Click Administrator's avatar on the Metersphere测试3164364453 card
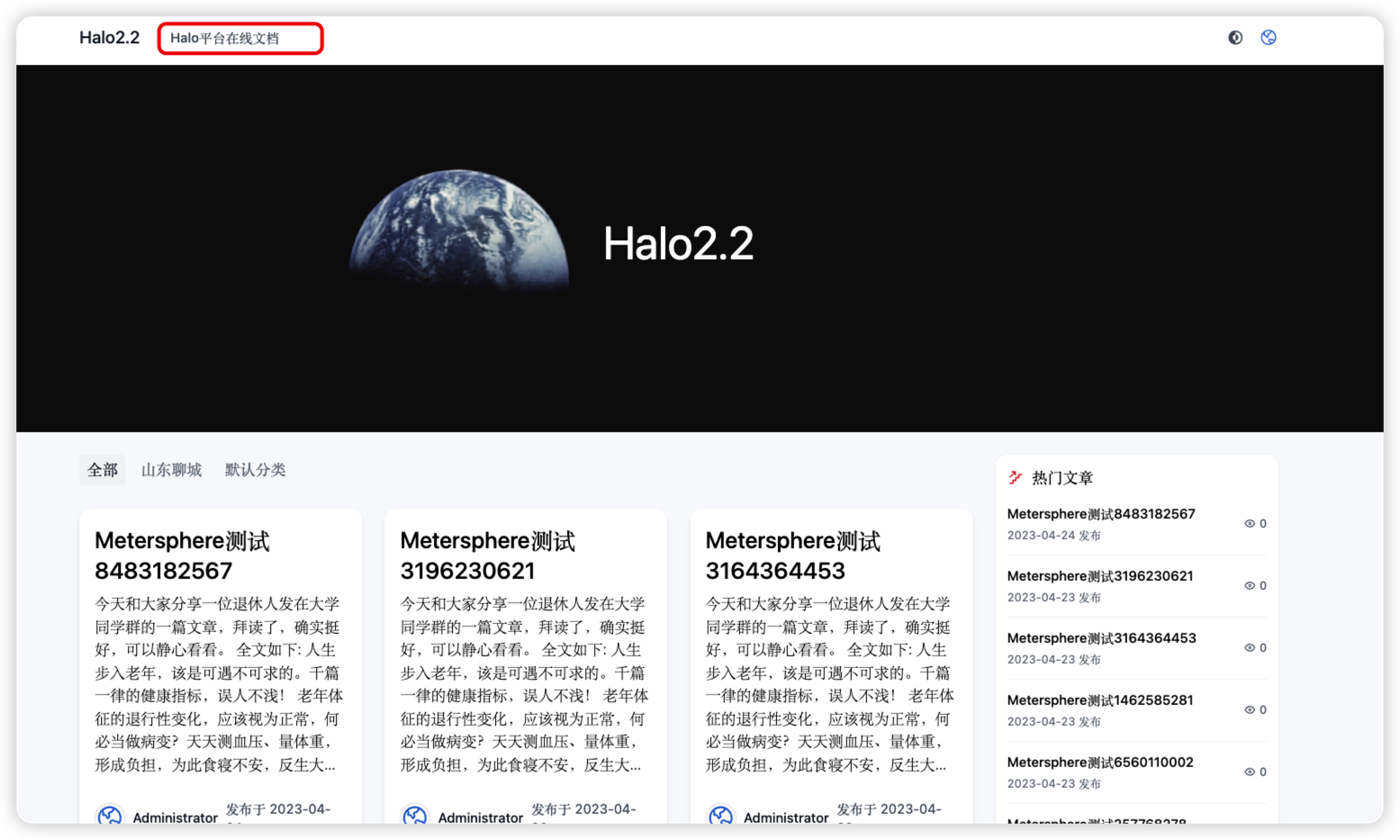Viewport: 1400px width, 840px height. point(722,815)
